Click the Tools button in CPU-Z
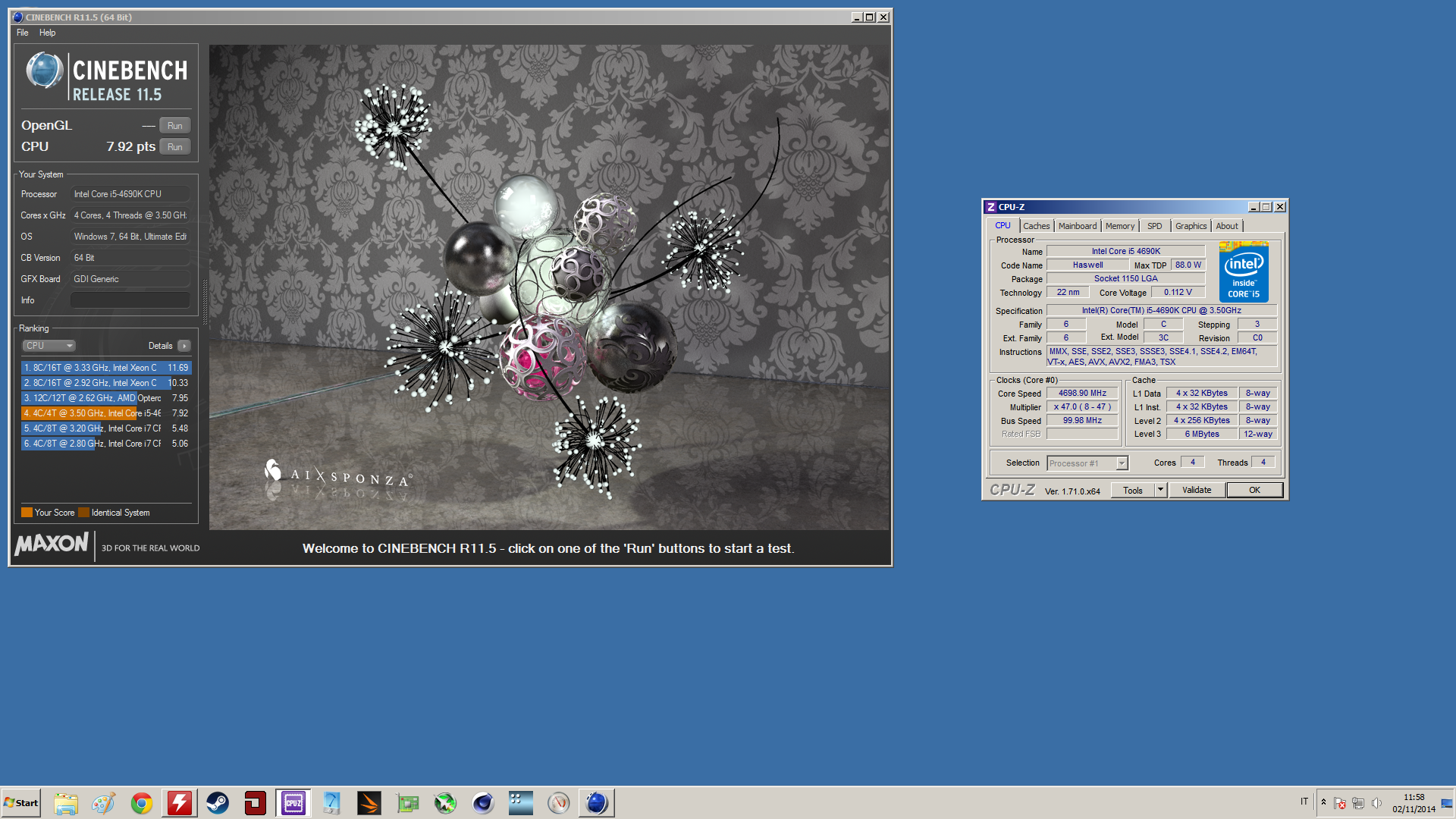Viewport: 1456px width, 819px height. [1133, 491]
